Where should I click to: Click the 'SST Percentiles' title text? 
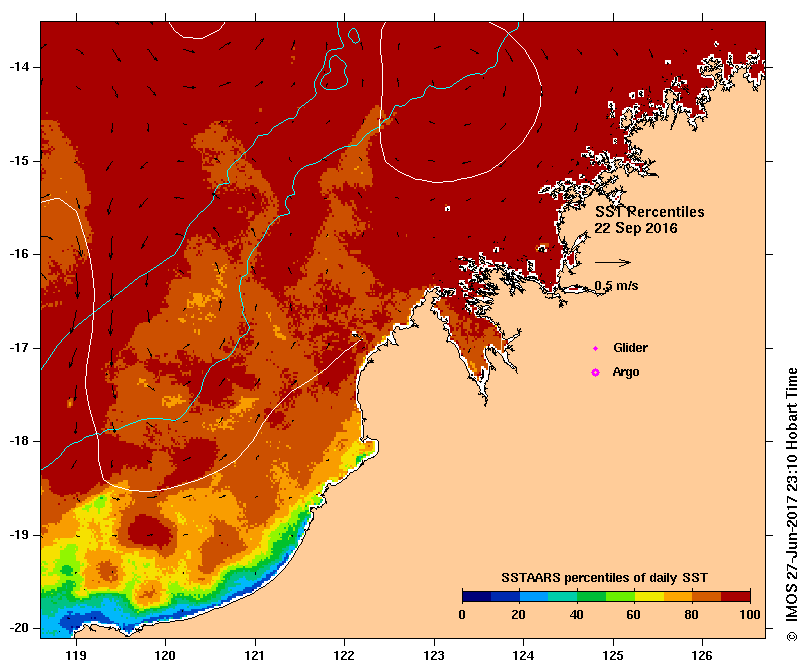[x=650, y=212]
